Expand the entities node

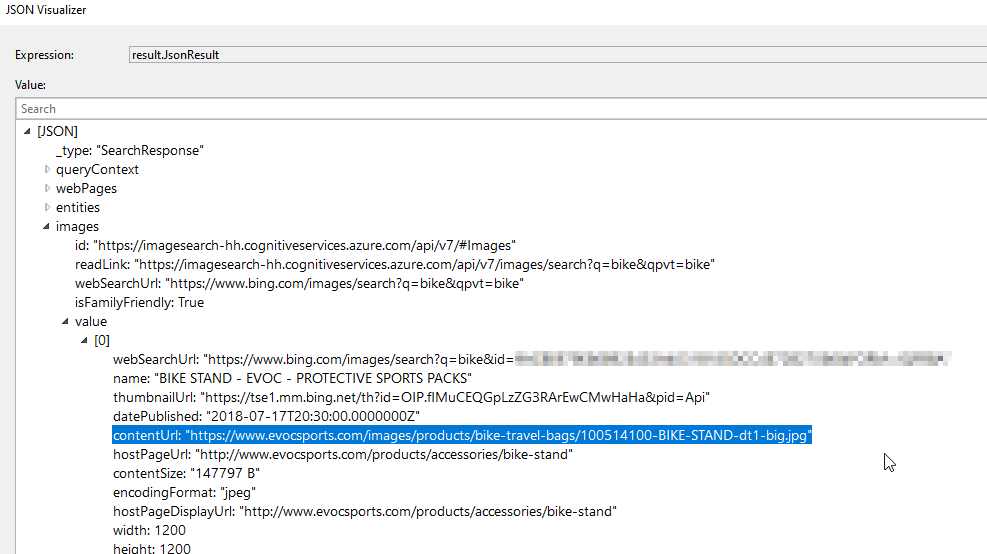pos(47,207)
